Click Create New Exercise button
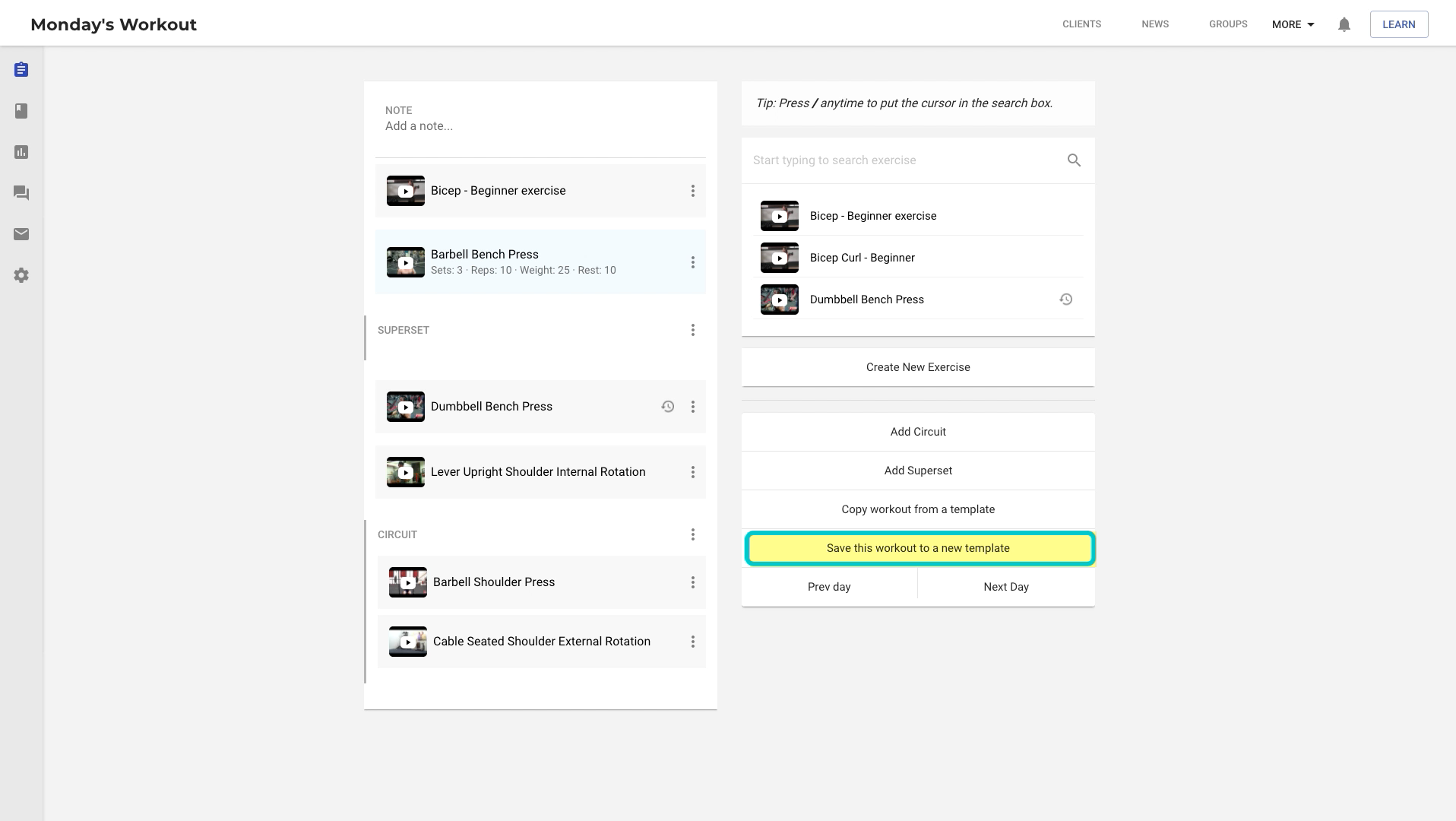 918,367
